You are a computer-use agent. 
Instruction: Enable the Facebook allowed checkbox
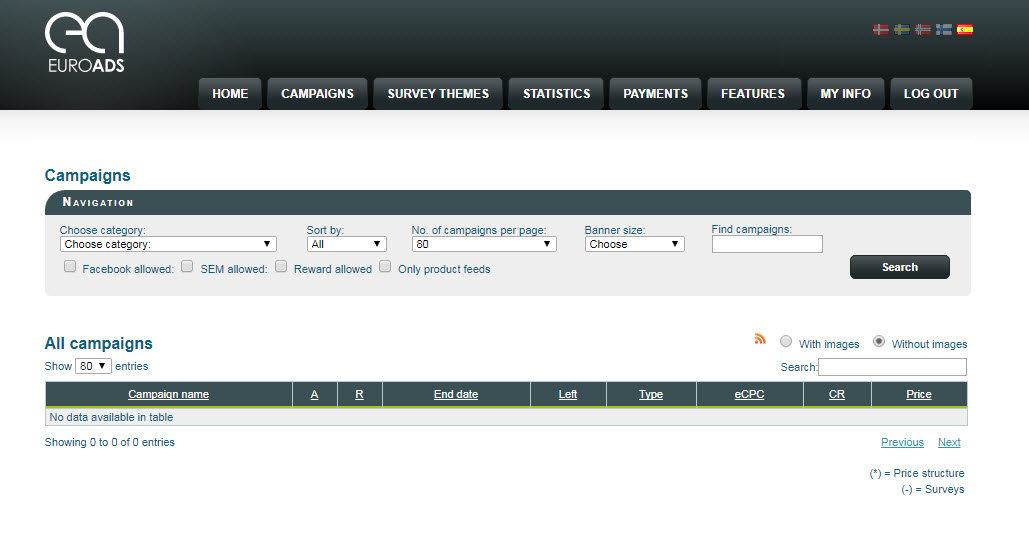click(x=70, y=267)
